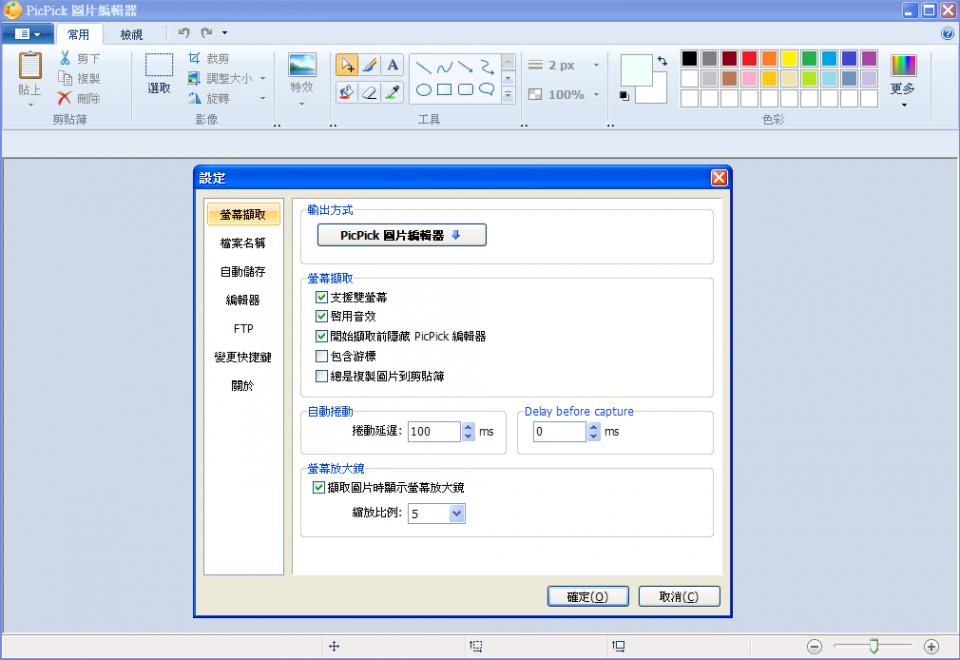Swap foreground and background colors arrow
The height and width of the screenshot is (660, 960).
tap(662, 61)
